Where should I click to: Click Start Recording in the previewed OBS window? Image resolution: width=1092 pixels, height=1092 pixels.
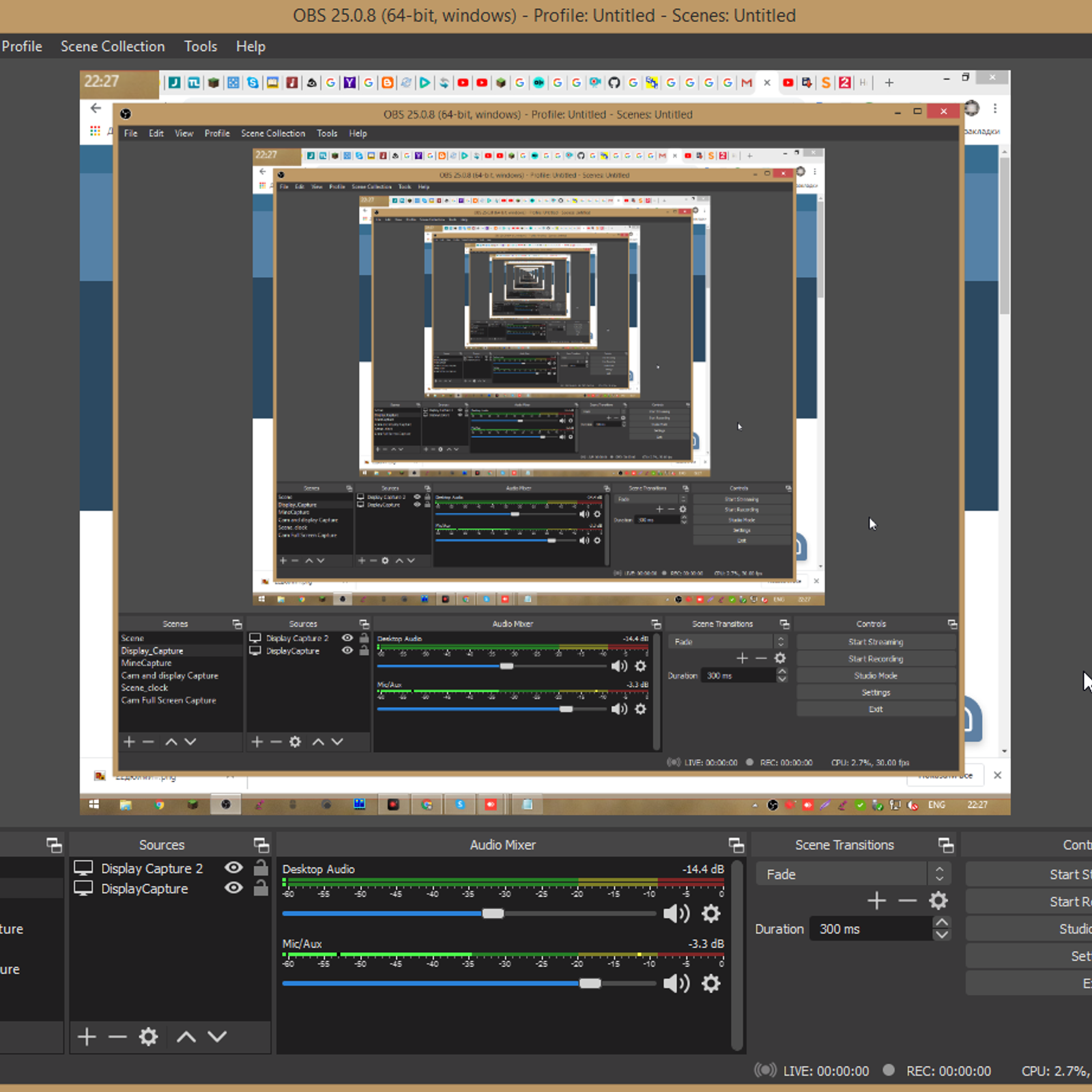[876, 659]
